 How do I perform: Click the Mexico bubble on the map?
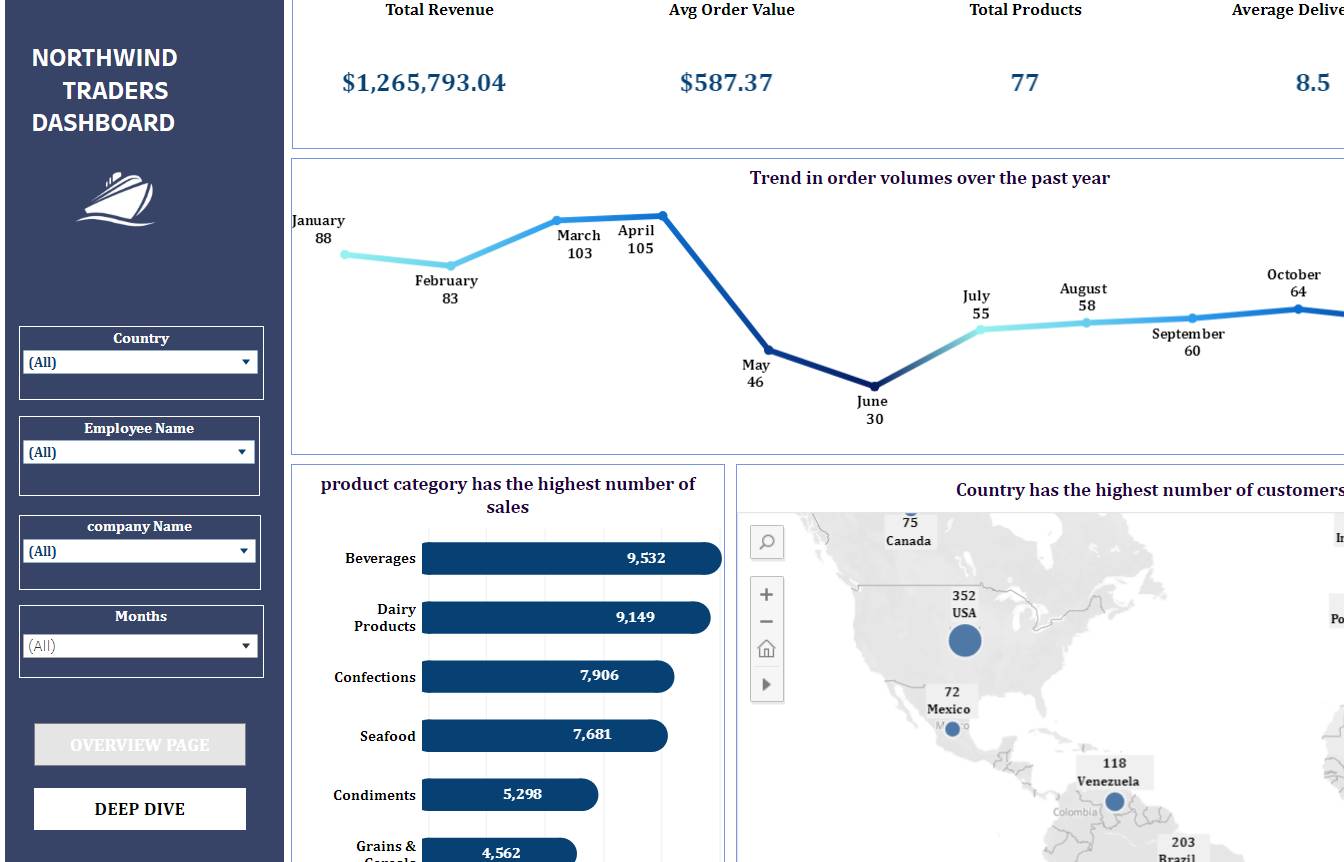click(x=952, y=729)
